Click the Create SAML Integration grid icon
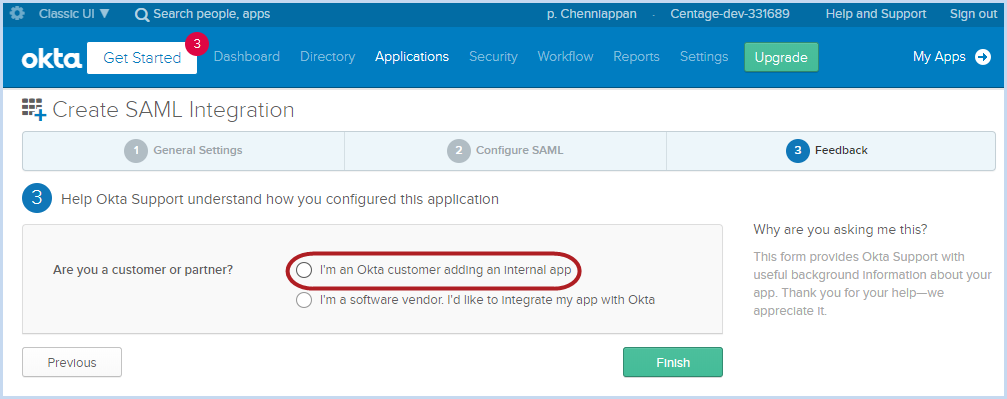The image size is (1007, 399). 34,110
